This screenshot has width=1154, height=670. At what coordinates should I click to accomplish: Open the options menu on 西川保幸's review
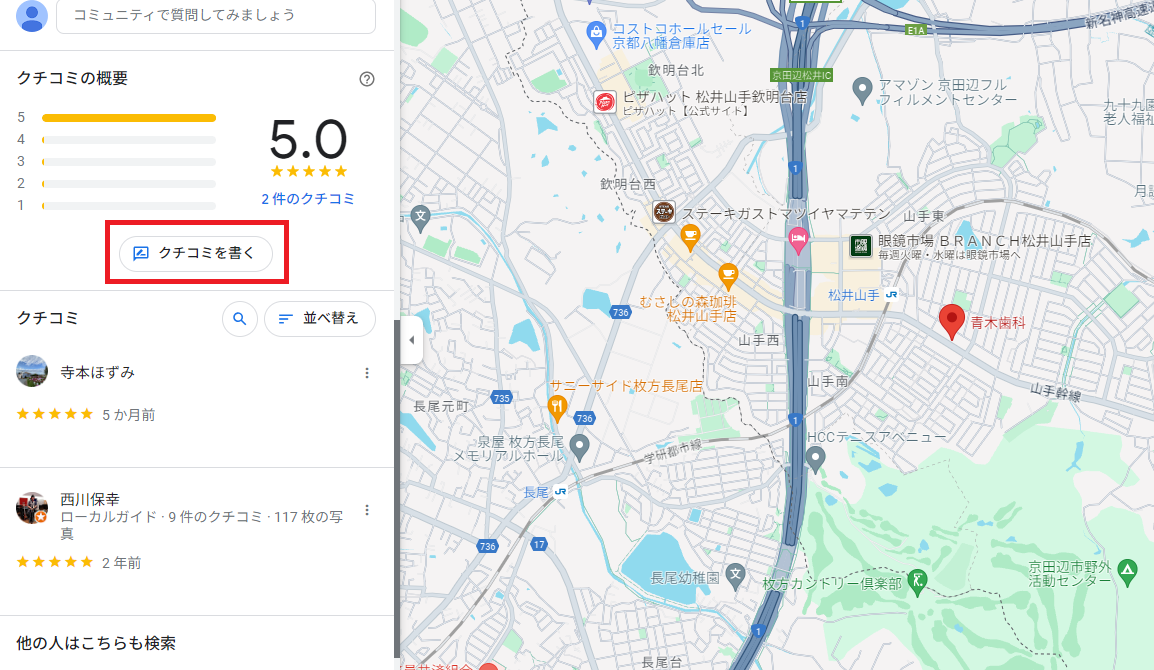[366, 510]
